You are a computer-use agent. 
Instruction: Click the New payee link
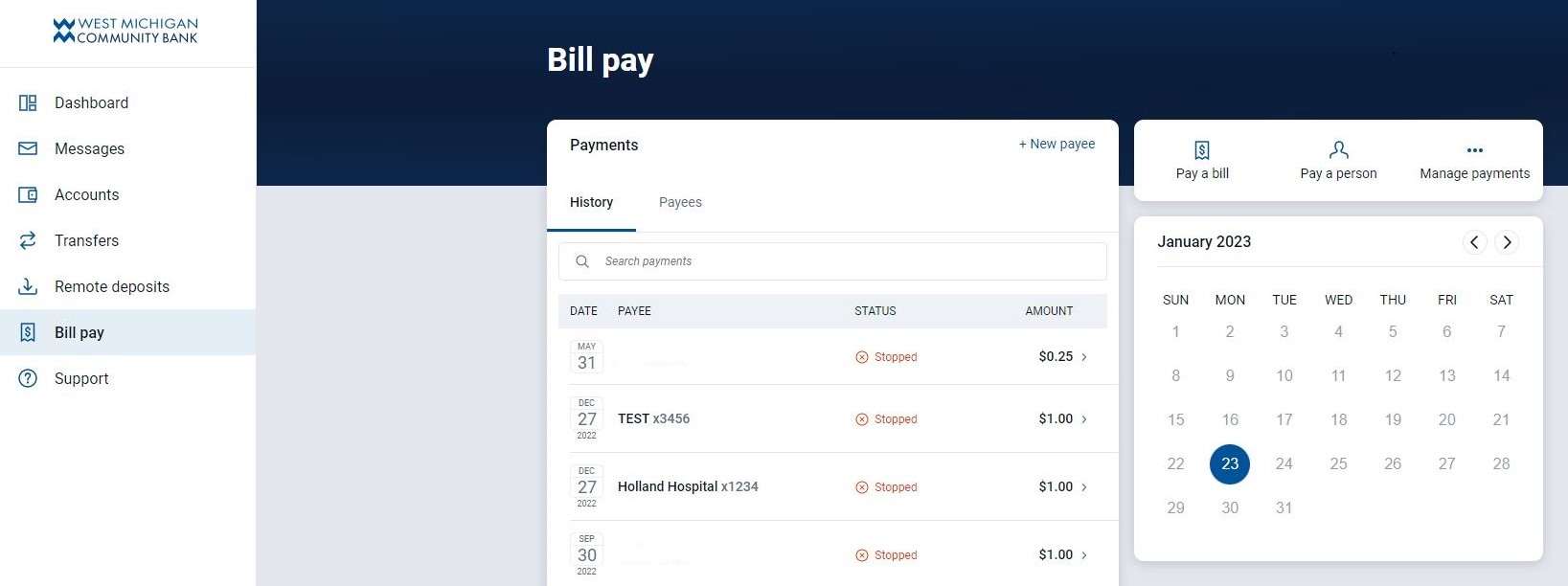(x=1057, y=144)
